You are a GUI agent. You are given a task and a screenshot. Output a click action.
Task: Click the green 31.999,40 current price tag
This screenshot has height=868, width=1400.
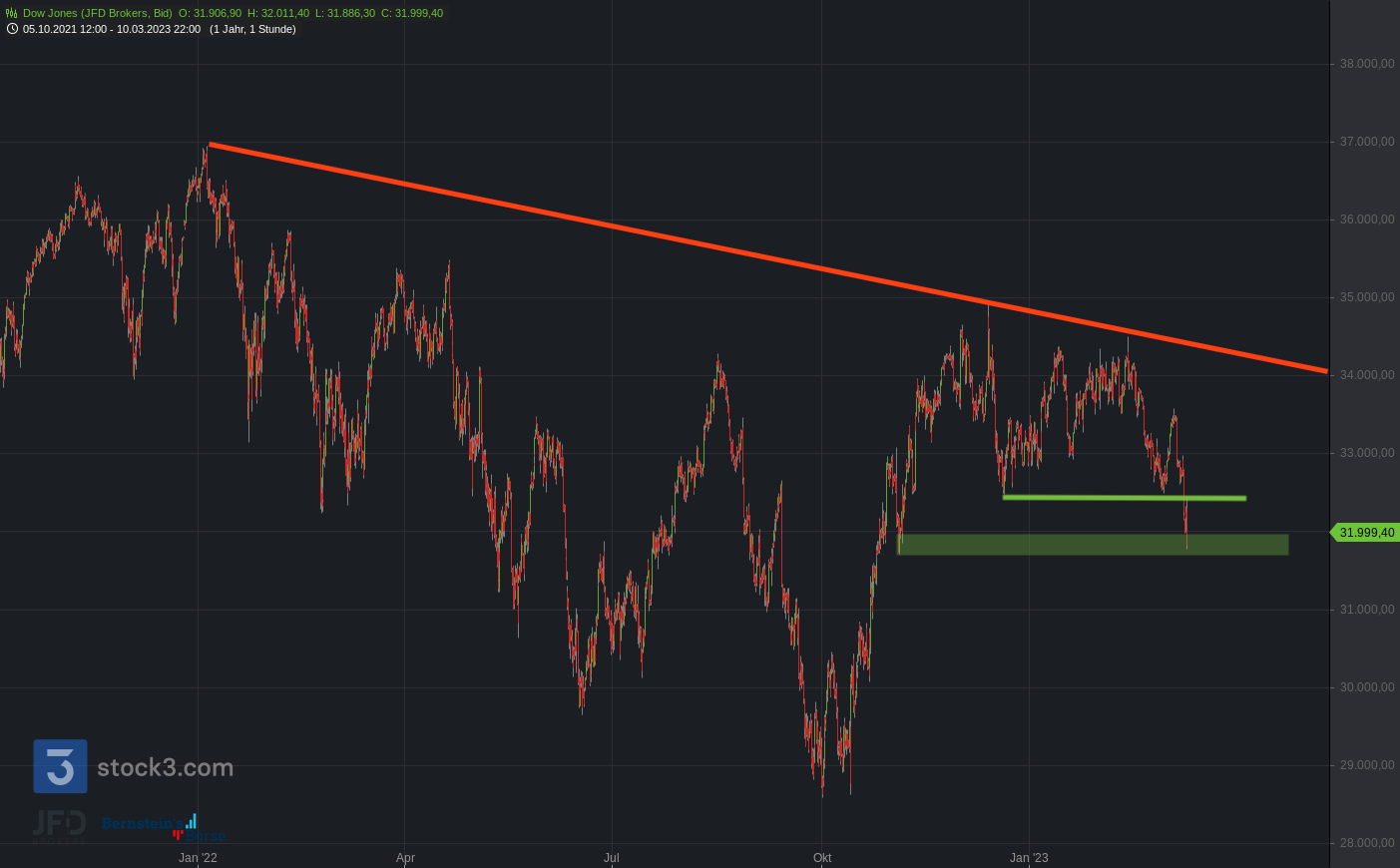(x=1366, y=533)
